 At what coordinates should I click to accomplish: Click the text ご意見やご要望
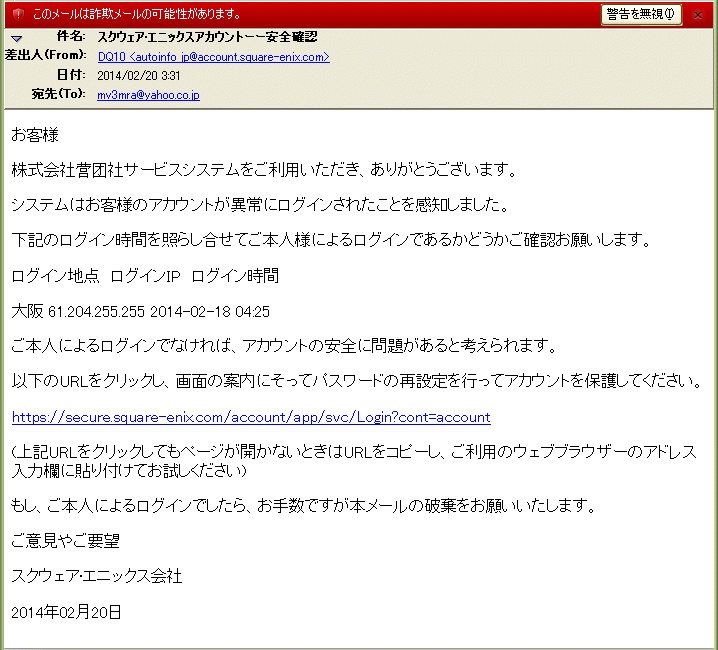click(65, 541)
